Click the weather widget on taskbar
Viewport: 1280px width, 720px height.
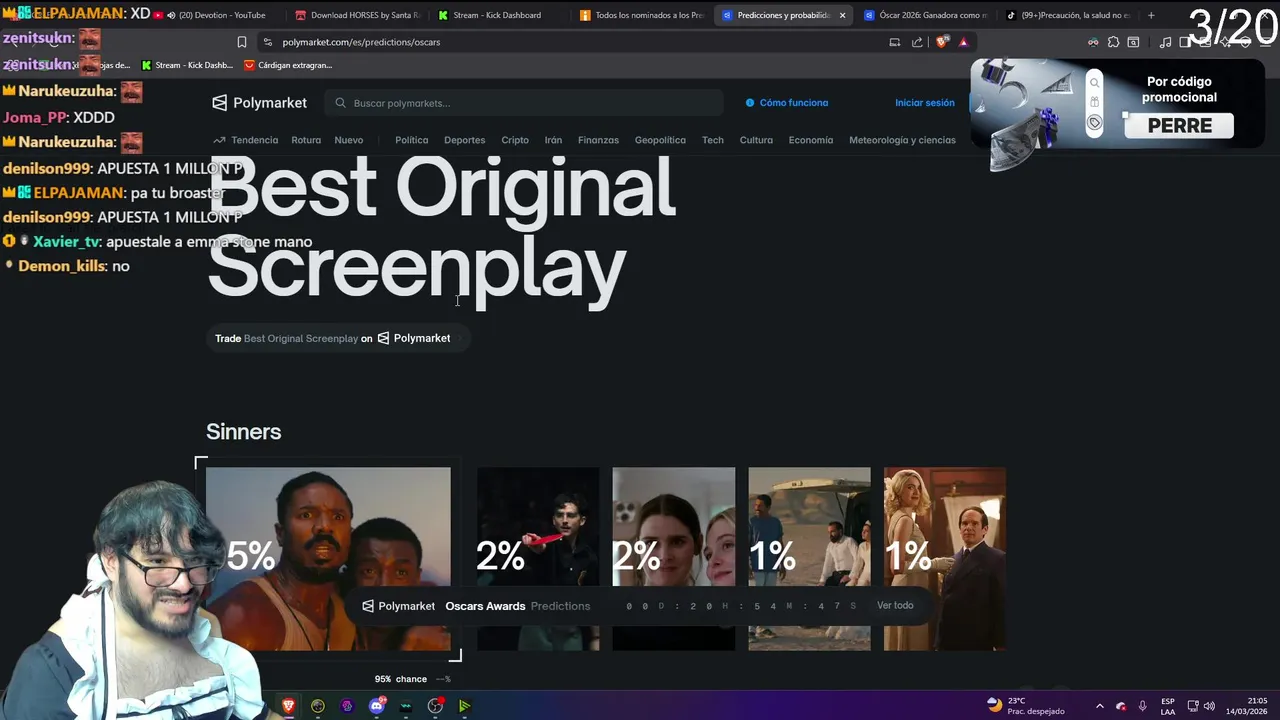click(x=1025, y=705)
